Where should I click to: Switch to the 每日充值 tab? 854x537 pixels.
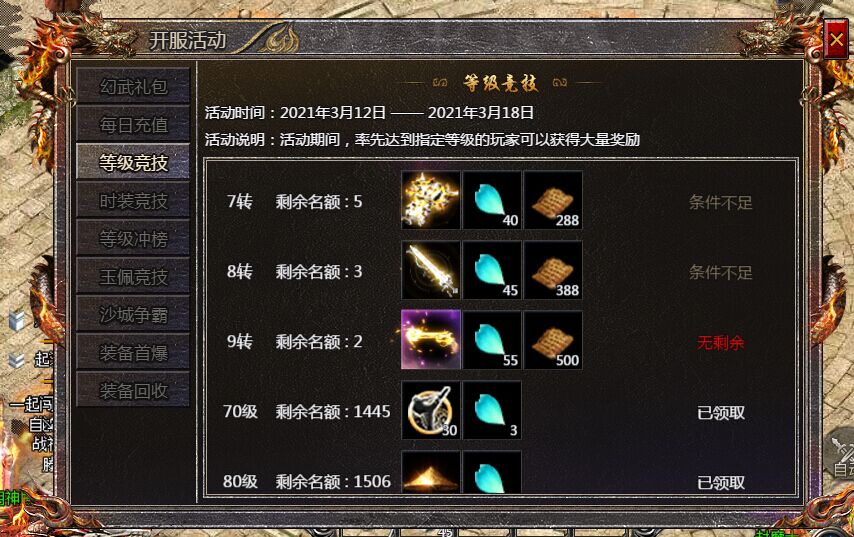pyautogui.click(x=133, y=124)
